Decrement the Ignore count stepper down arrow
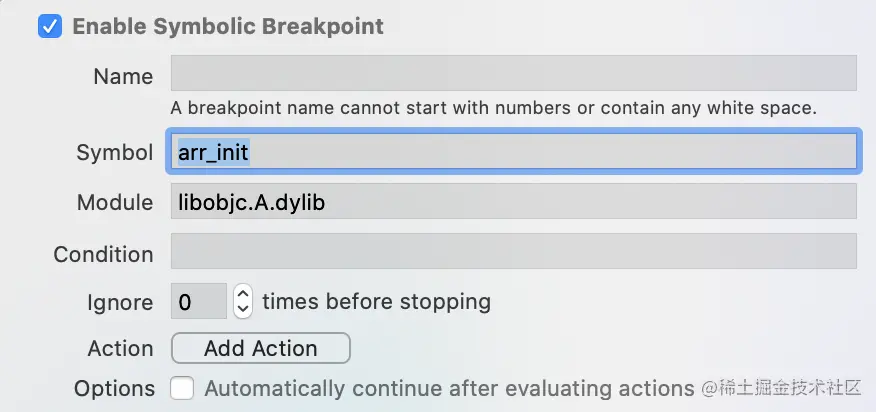Viewport: 876px width, 412px height. (x=242, y=310)
